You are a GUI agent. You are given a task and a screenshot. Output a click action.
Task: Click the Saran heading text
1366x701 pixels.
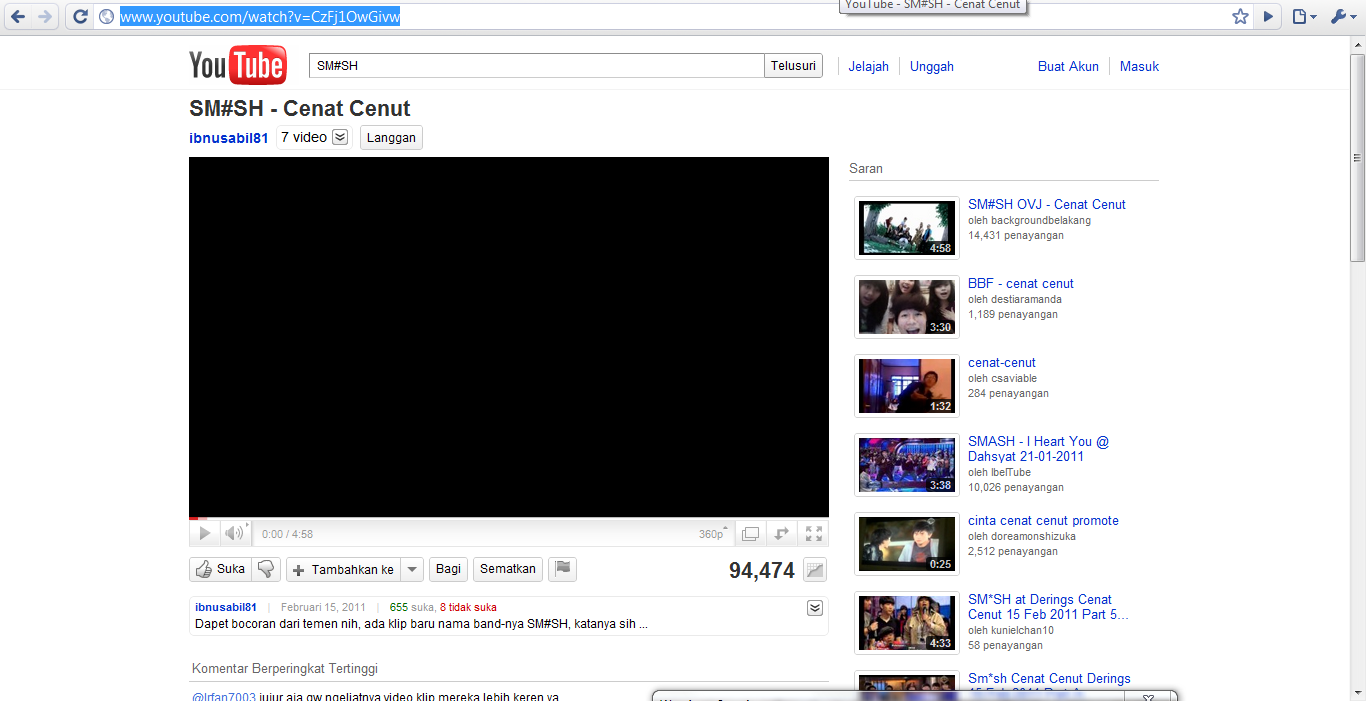click(x=866, y=168)
